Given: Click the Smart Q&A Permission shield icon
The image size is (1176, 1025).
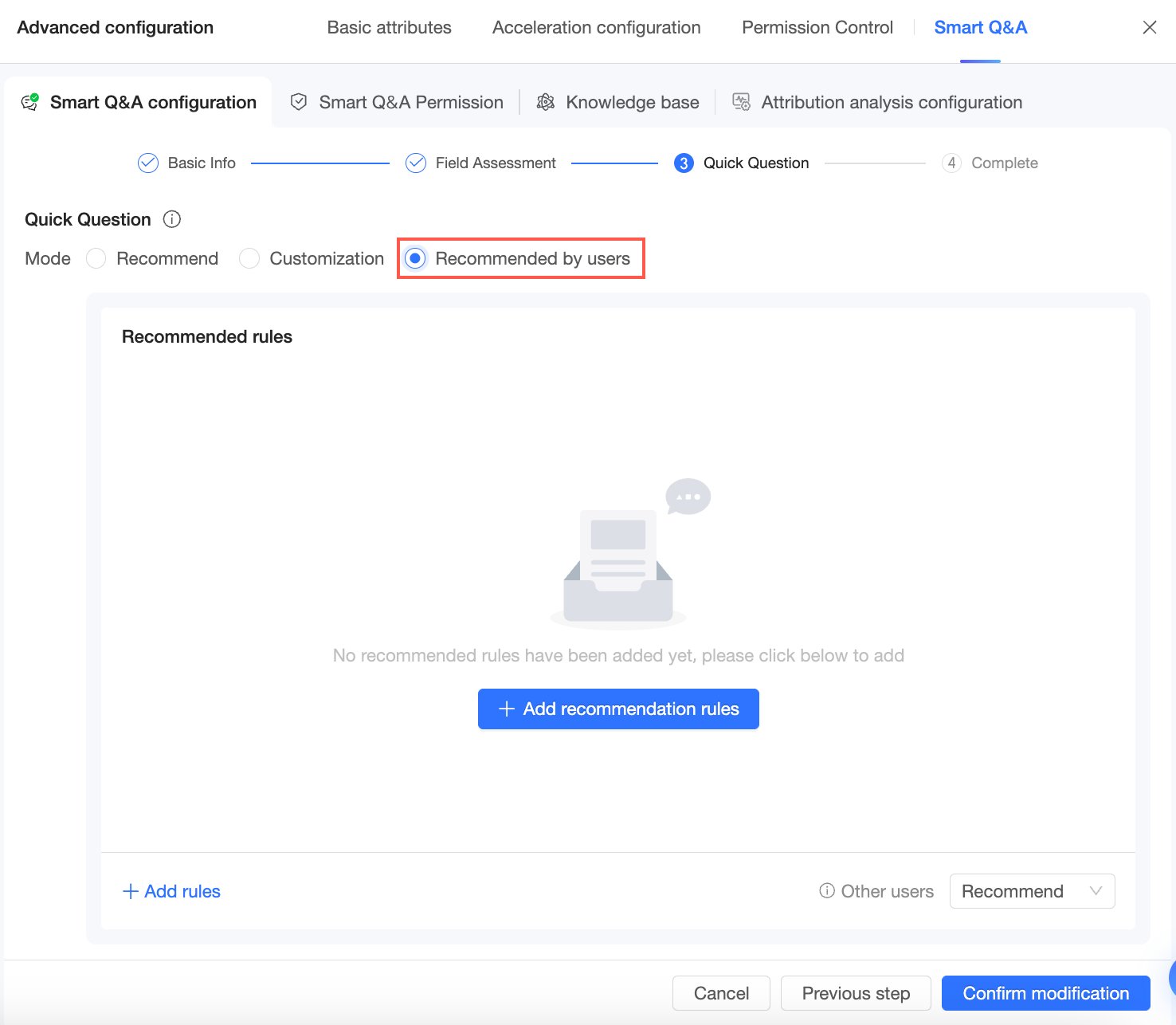Looking at the screenshot, I should [299, 102].
